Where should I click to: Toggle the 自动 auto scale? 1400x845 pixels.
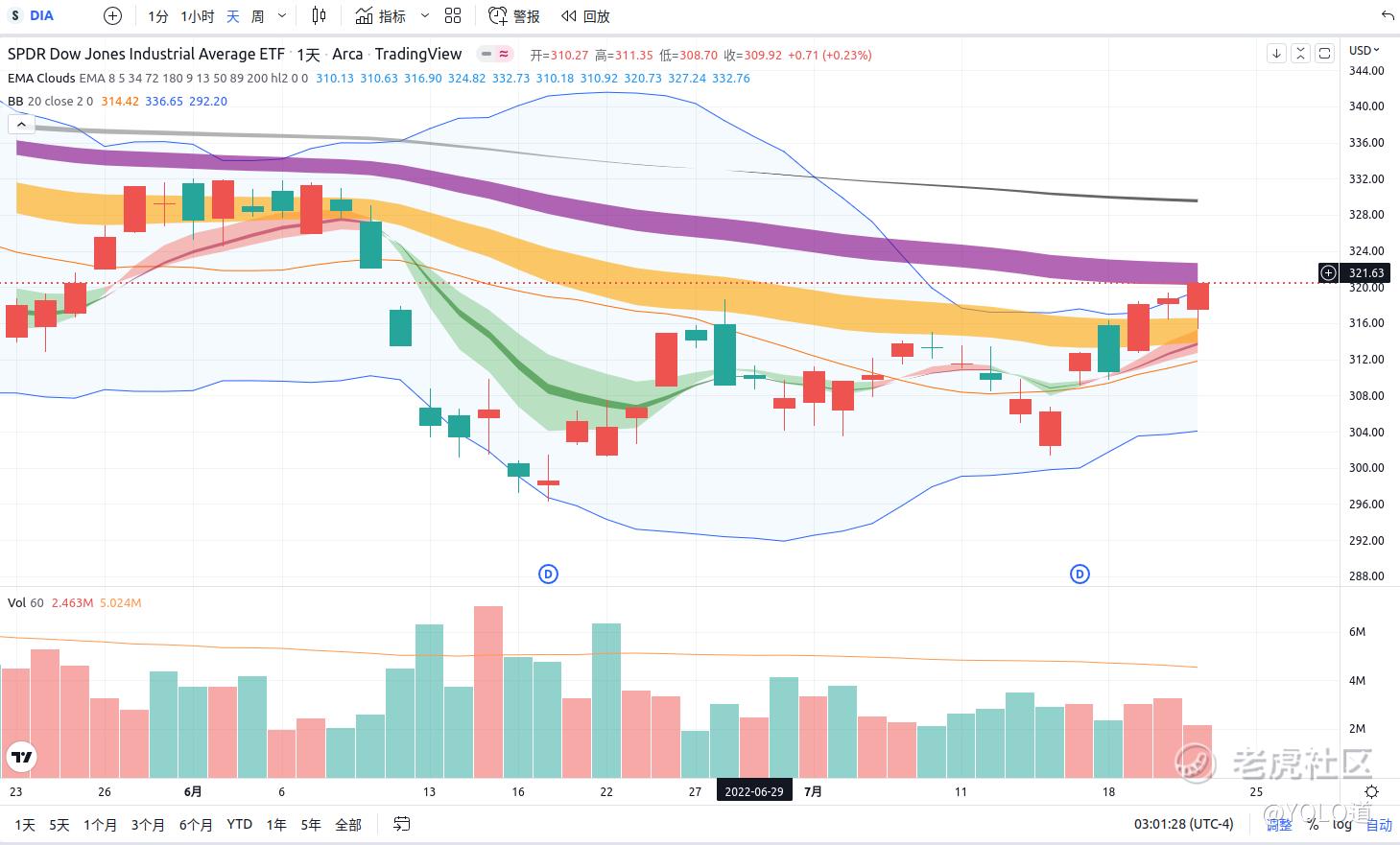point(1379,825)
